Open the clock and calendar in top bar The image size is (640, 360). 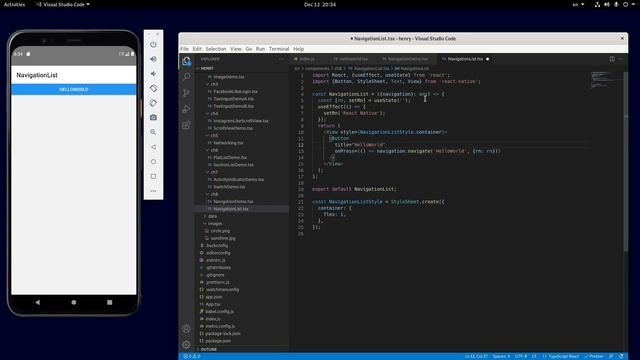click(x=320, y=4)
